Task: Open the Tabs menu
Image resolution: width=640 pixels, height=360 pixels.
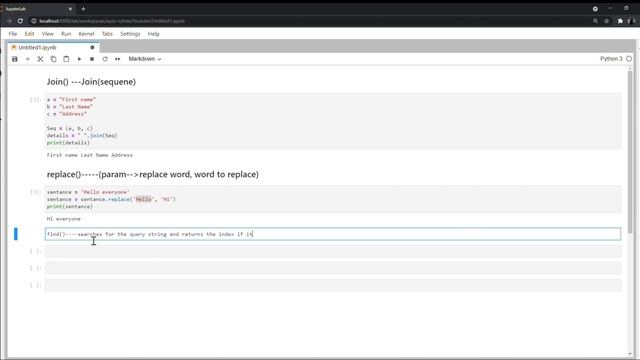Action: click(107, 34)
